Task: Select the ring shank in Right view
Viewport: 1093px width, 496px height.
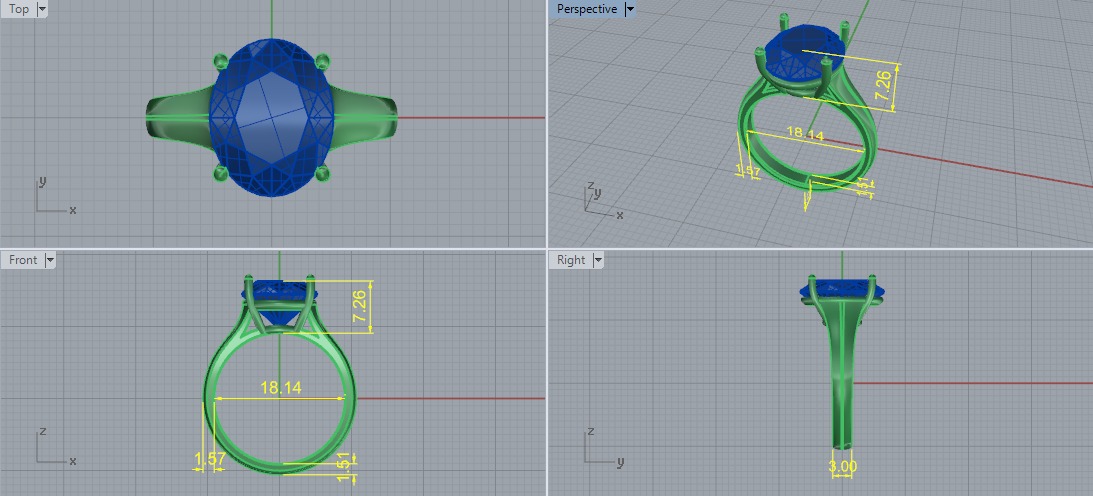Action: (843, 376)
